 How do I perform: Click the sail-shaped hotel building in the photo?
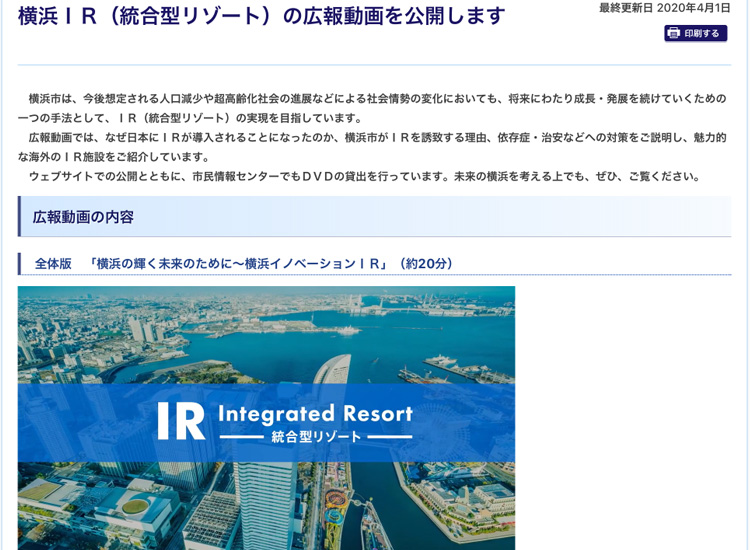[x=334, y=369]
